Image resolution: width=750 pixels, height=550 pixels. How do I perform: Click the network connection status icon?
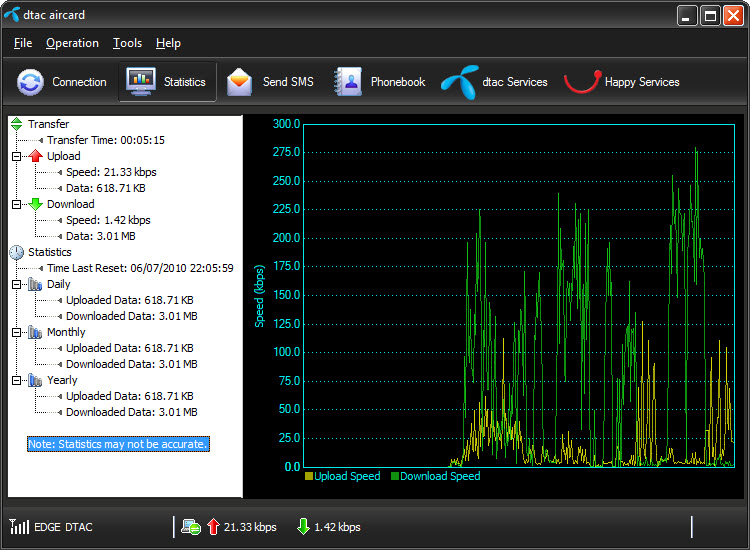[191, 527]
